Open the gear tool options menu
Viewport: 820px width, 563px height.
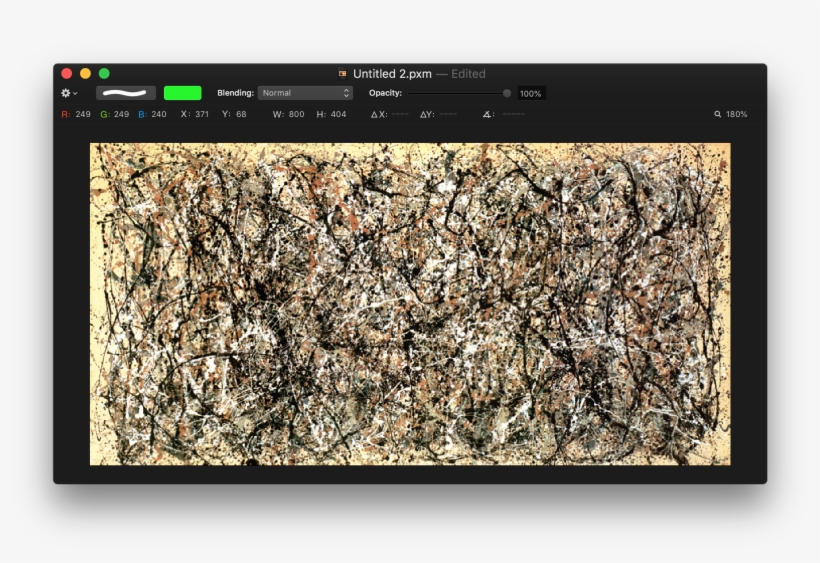tap(69, 93)
